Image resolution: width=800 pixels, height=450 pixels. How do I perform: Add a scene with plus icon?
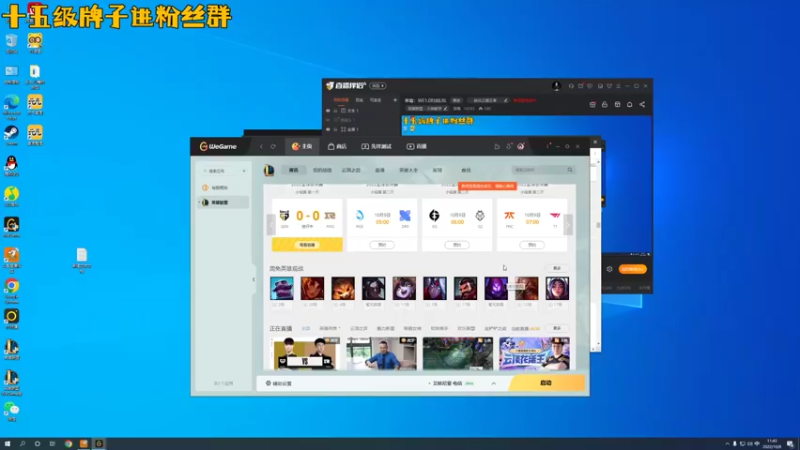coord(394,101)
